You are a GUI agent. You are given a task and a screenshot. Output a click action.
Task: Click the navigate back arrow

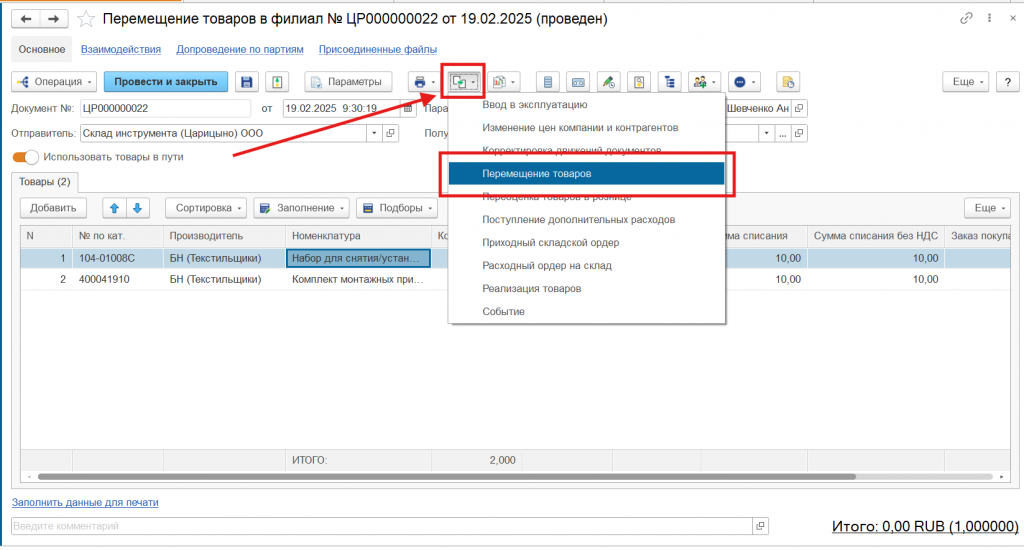pyautogui.click(x=26, y=19)
